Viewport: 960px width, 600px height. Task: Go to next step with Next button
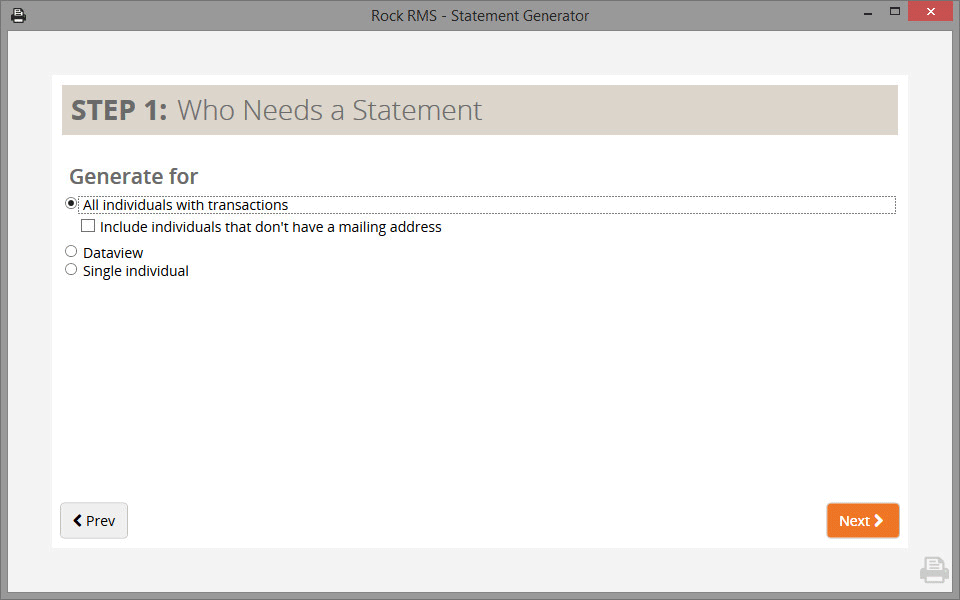(862, 521)
